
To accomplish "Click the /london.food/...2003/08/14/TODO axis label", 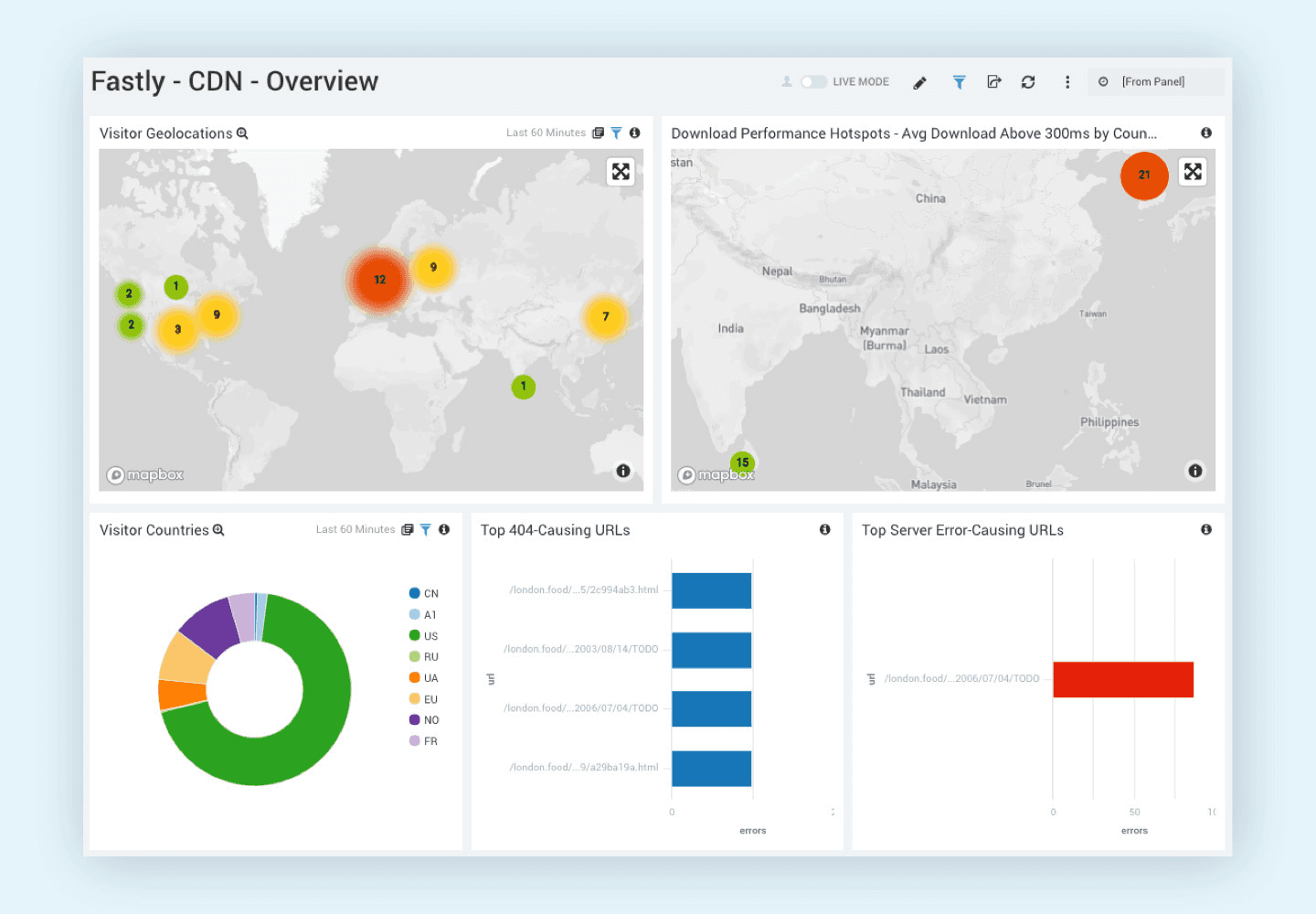I will 581,650.
